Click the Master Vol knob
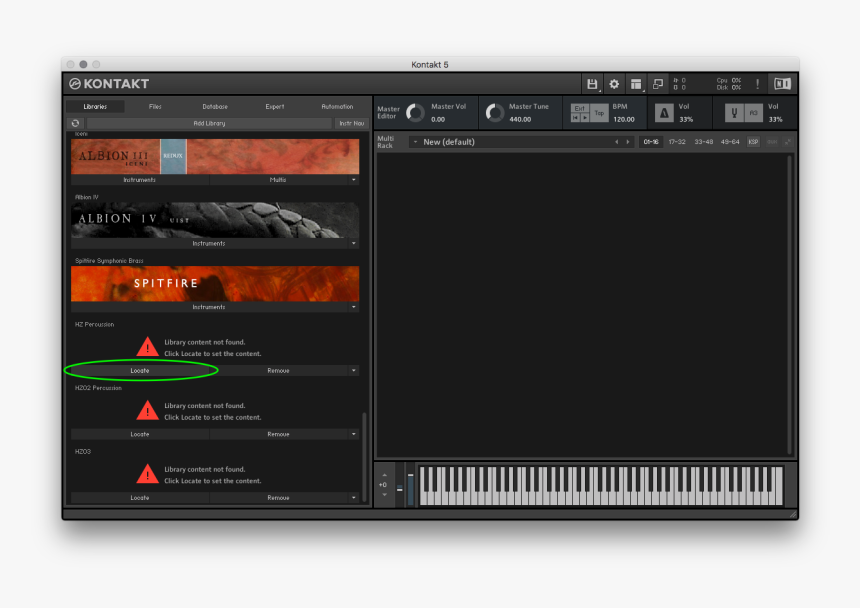Image resolution: width=860 pixels, height=608 pixels. coord(414,113)
